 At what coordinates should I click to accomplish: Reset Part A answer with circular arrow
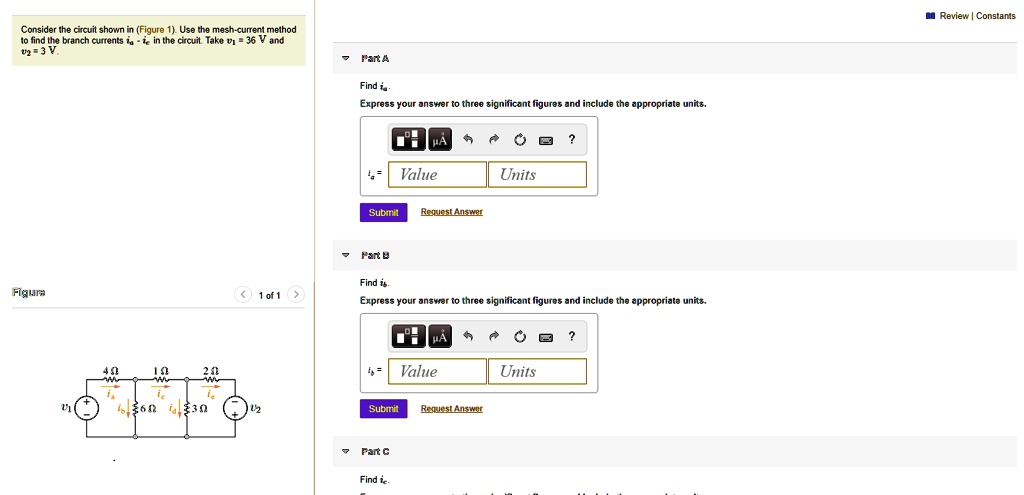519,140
